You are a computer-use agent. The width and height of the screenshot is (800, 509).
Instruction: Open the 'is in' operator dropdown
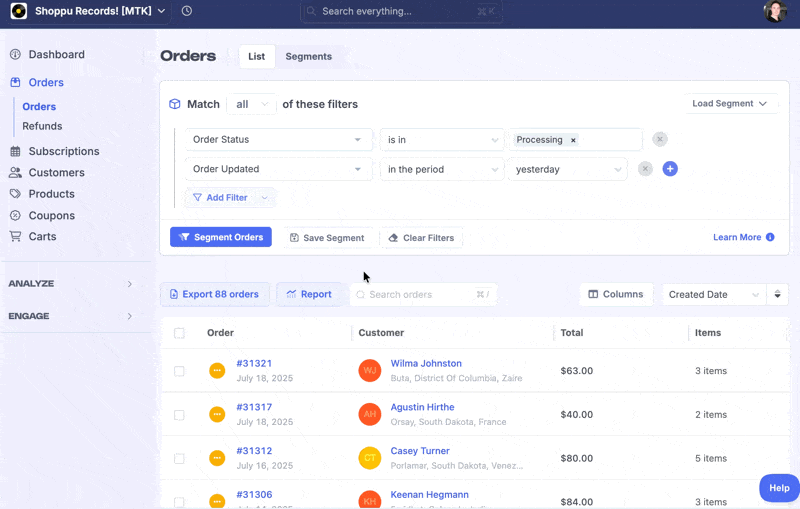tap(442, 140)
